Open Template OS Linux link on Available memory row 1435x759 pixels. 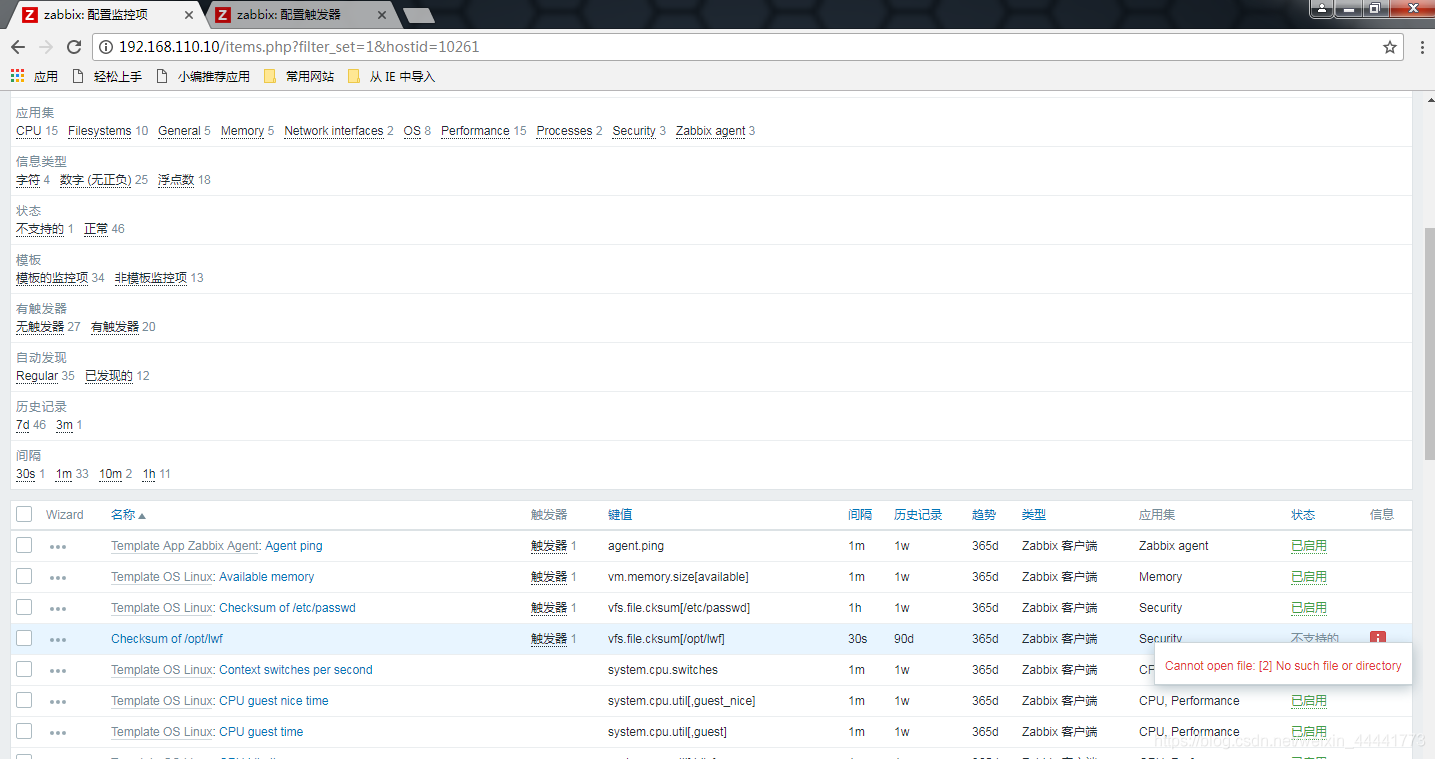pos(162,577)
